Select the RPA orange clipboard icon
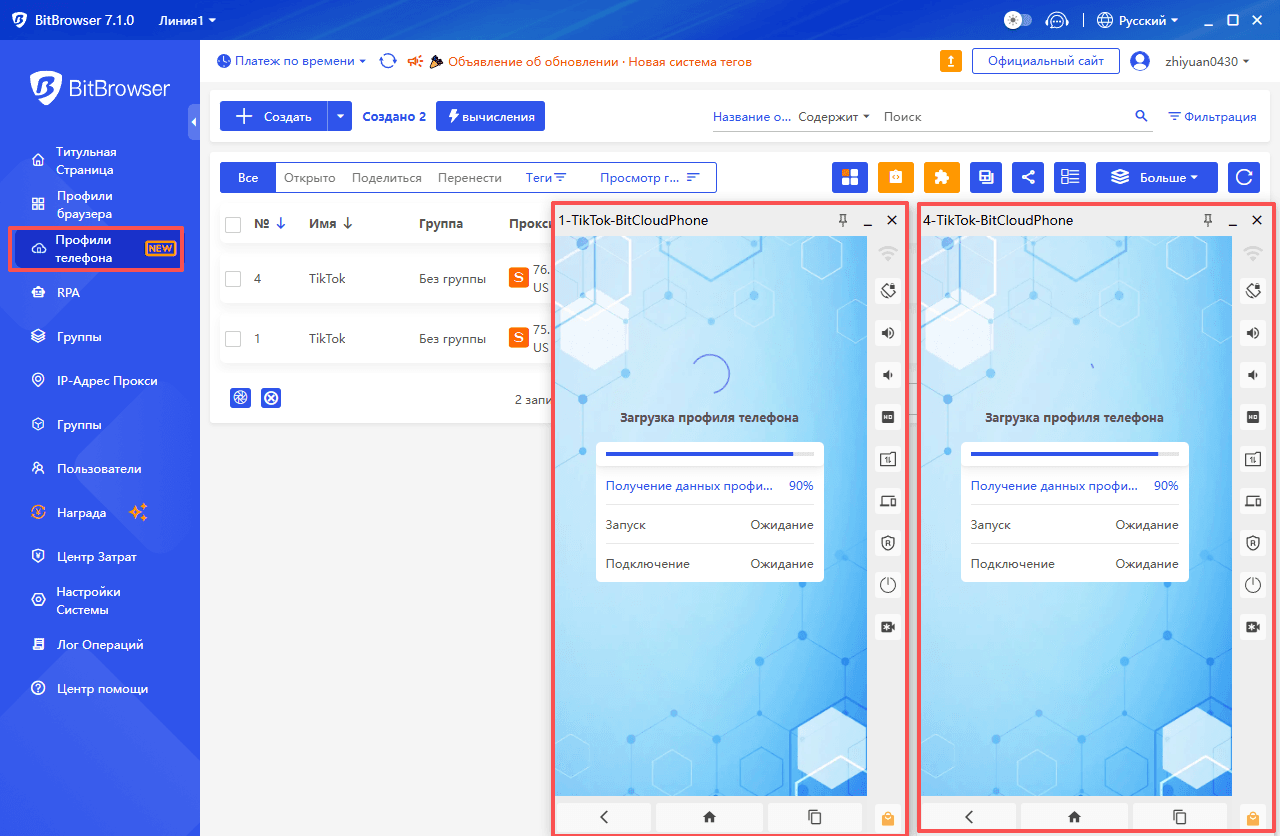 coord(895,177)
